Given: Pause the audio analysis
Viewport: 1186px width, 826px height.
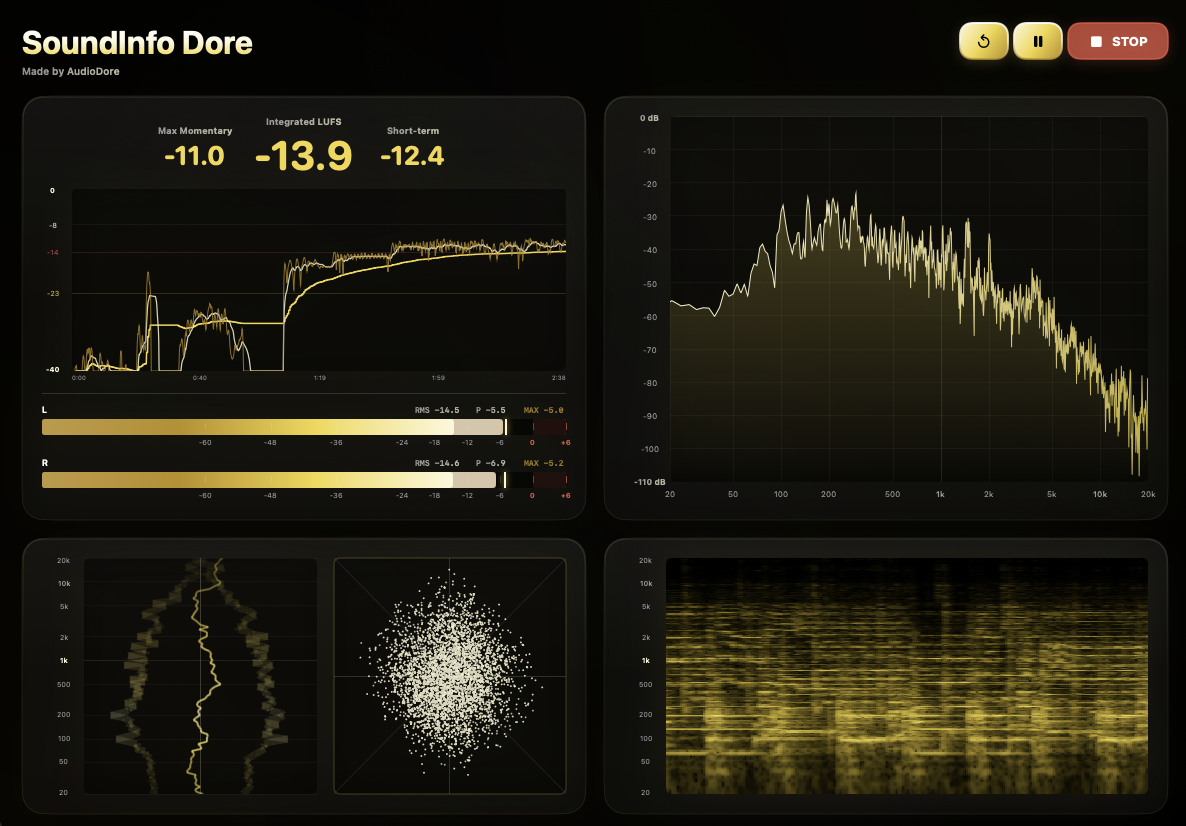Looking at the screenshot, I should tap(1038, 42).
